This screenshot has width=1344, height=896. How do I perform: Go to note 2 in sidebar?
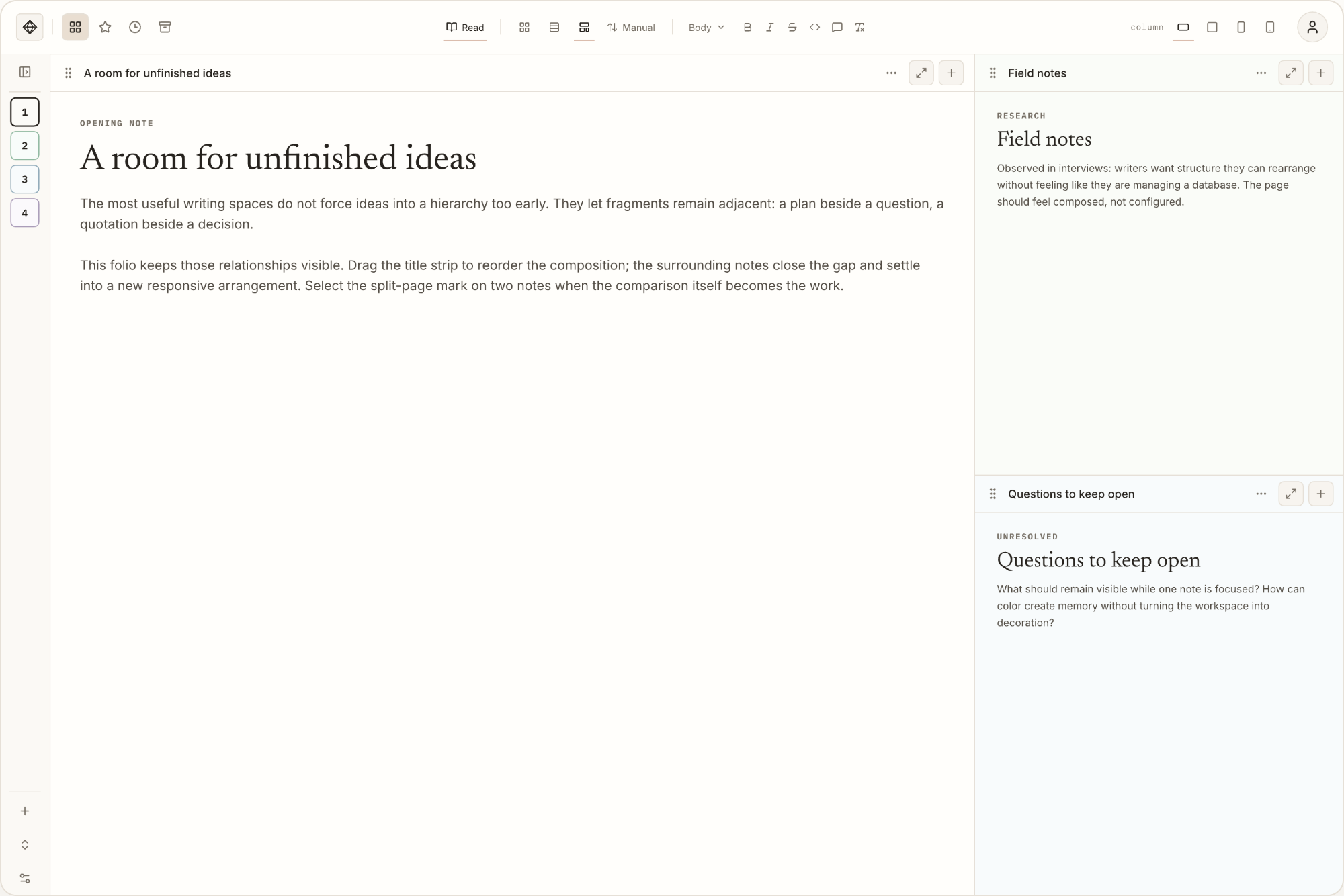coord(25,146)
